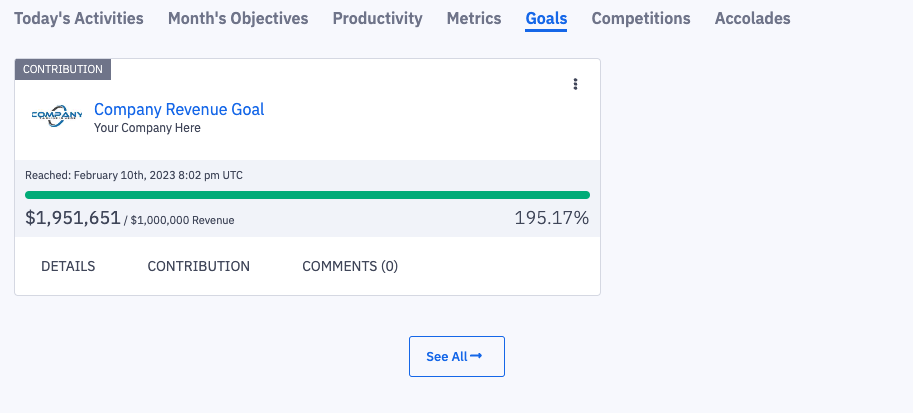The image size is (913, 413).
Task: Click the green revenue progress bar
Action: tap(307, 195)
